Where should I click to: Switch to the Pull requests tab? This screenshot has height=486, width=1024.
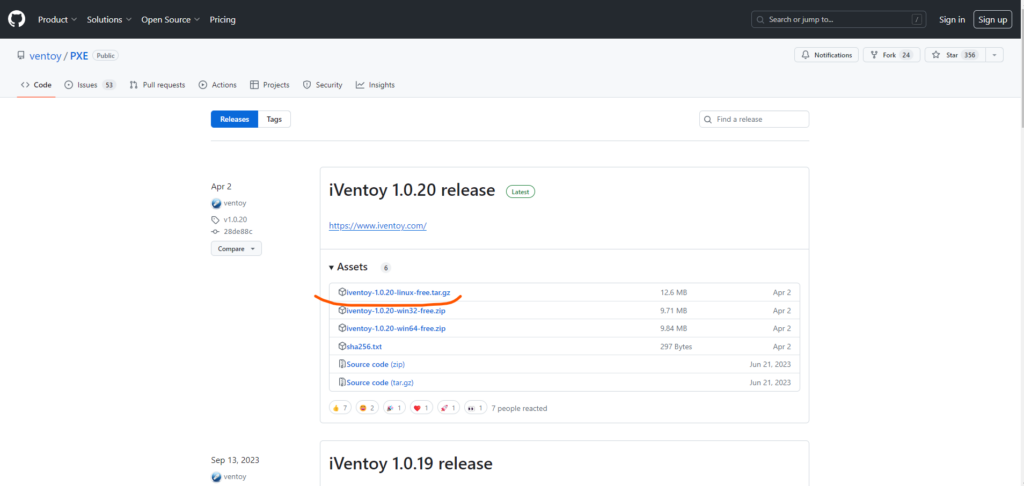pyautogui.click(x=157, y=85)
